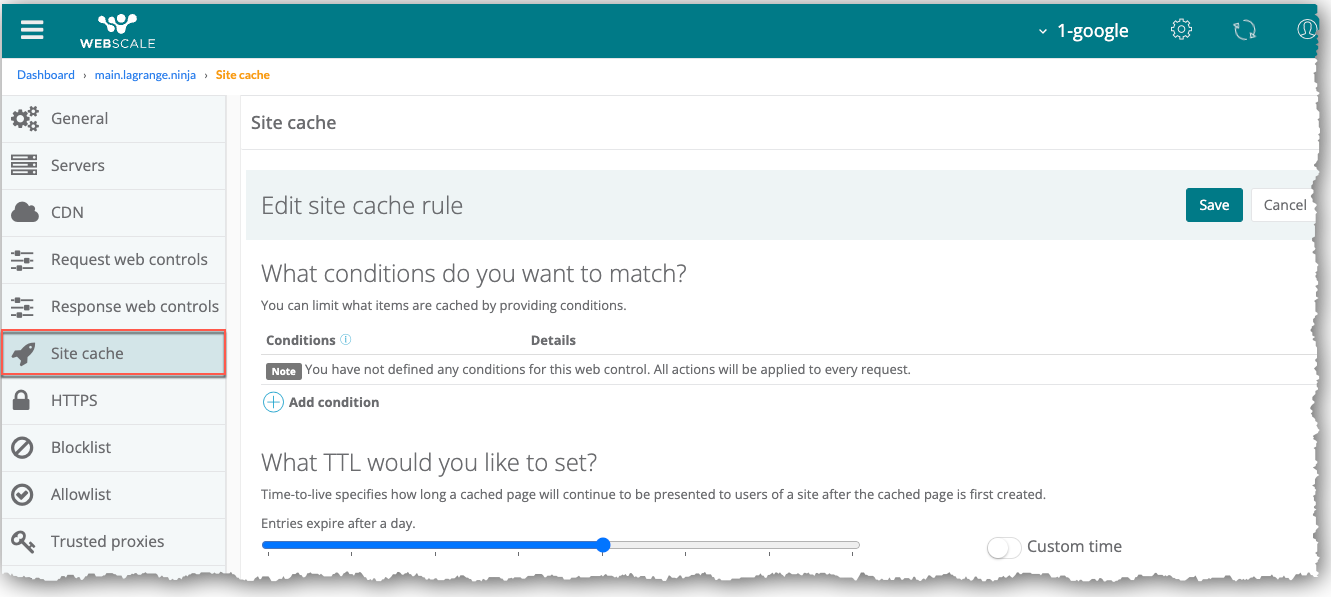
Task: Save the site cache rule
Action: 1214,205
